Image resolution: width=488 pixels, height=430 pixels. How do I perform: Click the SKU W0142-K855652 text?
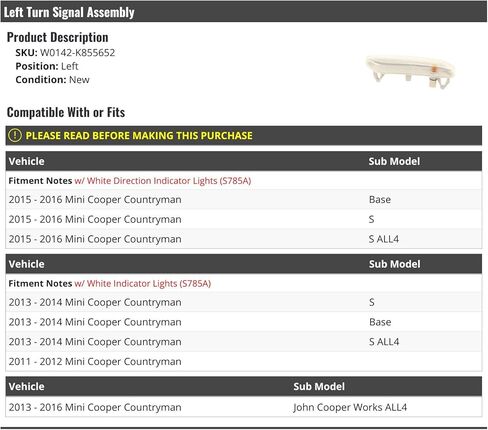pos(65,53)
